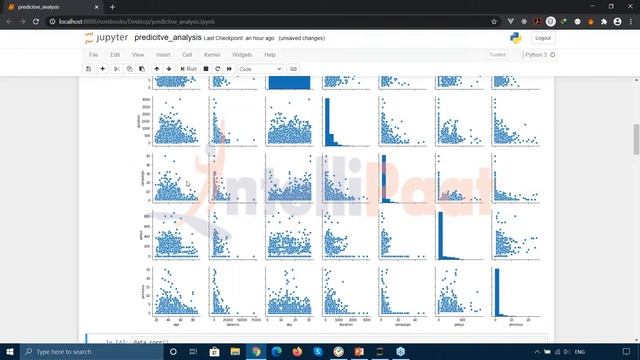This screenshot has width=640, height=360.
Task: Open the Insert menu
Action: [x=163, y=55]
